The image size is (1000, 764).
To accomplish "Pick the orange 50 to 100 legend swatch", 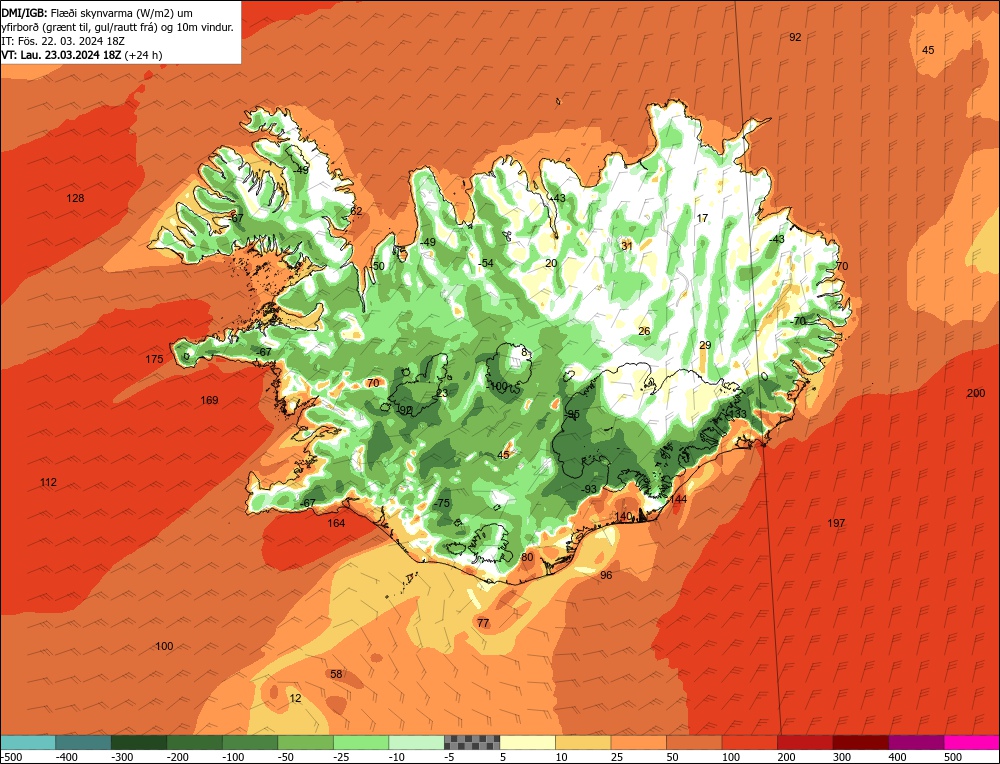I will [x=694, y=742].
